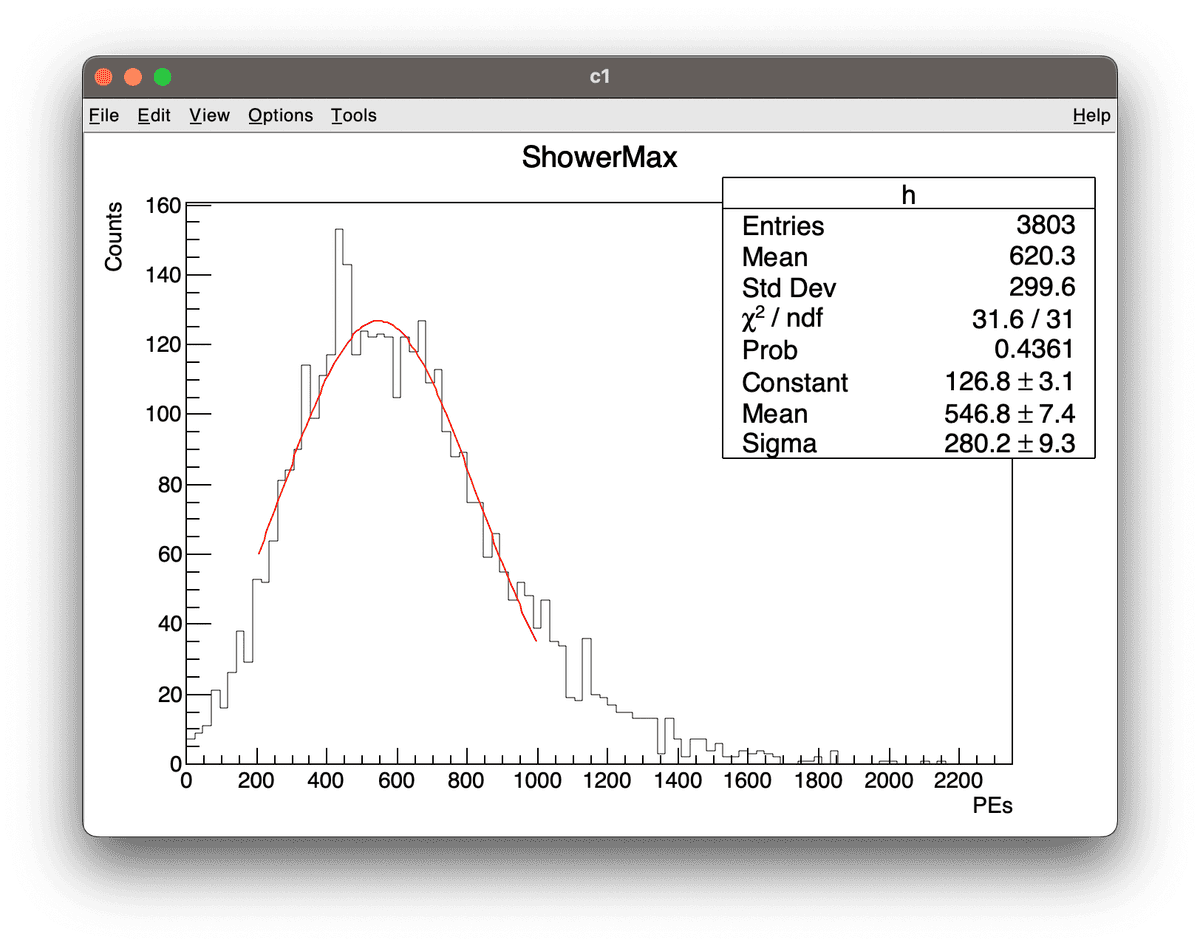Open the Help menu
This screenshot has height=946, width=1200.
pyautogui.click(x=1091, y=115)
